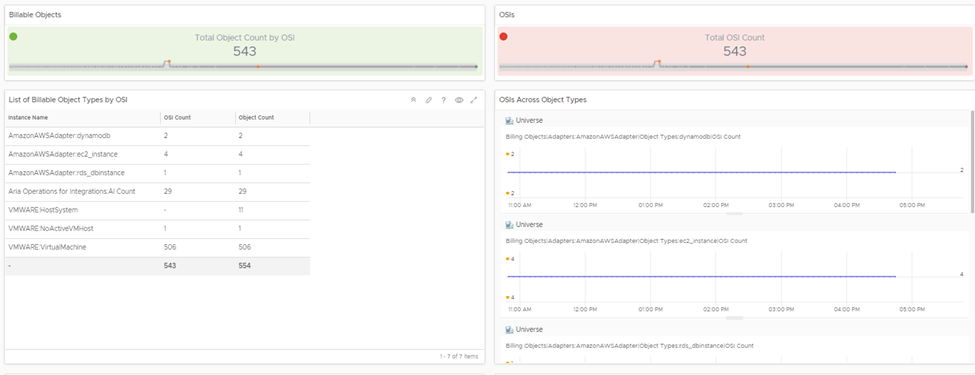Click the Universe icon above dynamodb chart
Viewport: 975px width, 375px height.
[509, 121]
